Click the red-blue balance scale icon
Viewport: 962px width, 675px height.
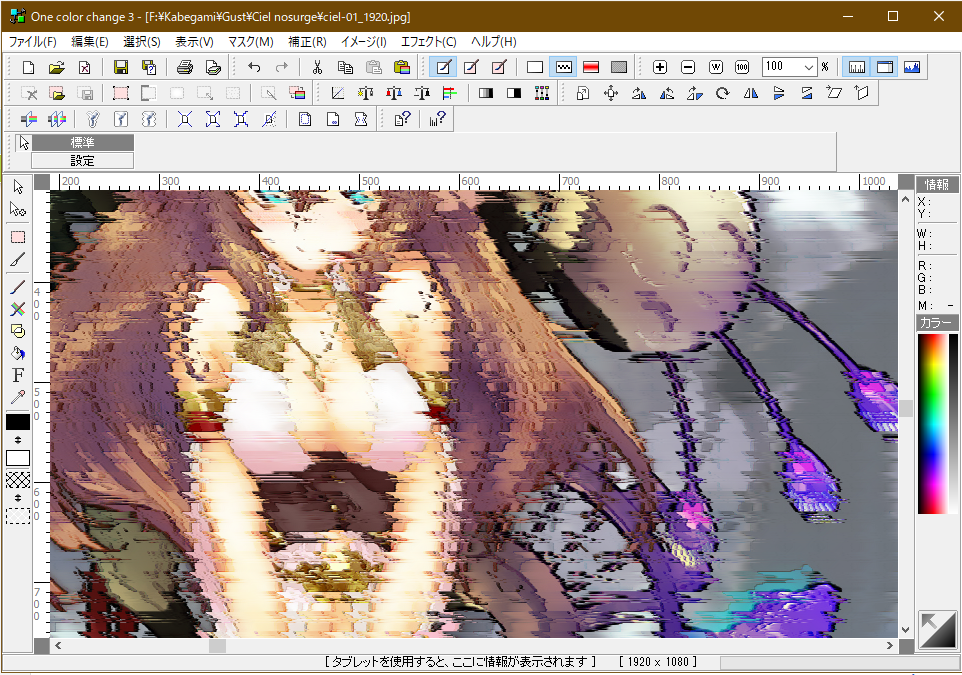394,93
